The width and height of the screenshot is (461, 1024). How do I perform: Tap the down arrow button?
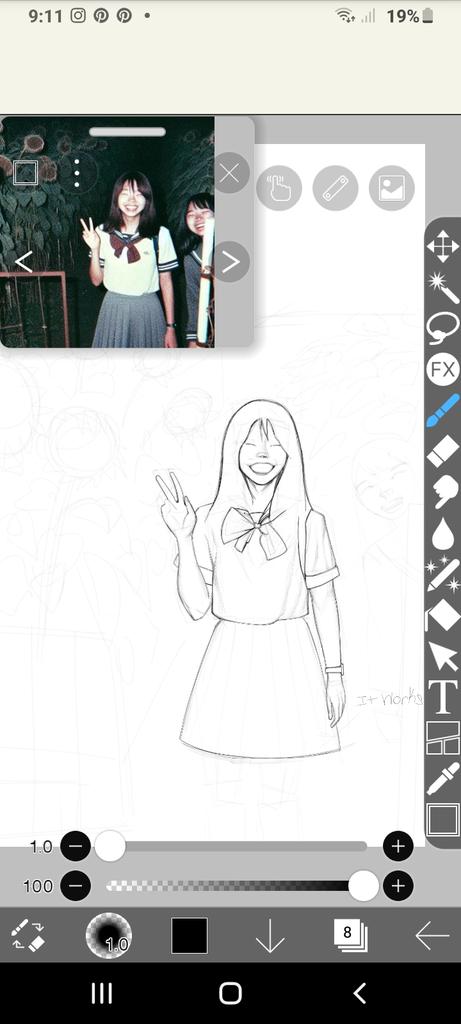[x=270, y=936]
